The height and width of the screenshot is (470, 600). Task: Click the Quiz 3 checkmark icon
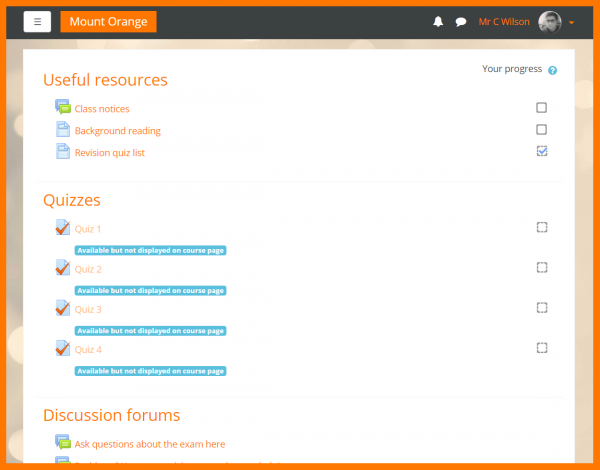click(63, 308)
